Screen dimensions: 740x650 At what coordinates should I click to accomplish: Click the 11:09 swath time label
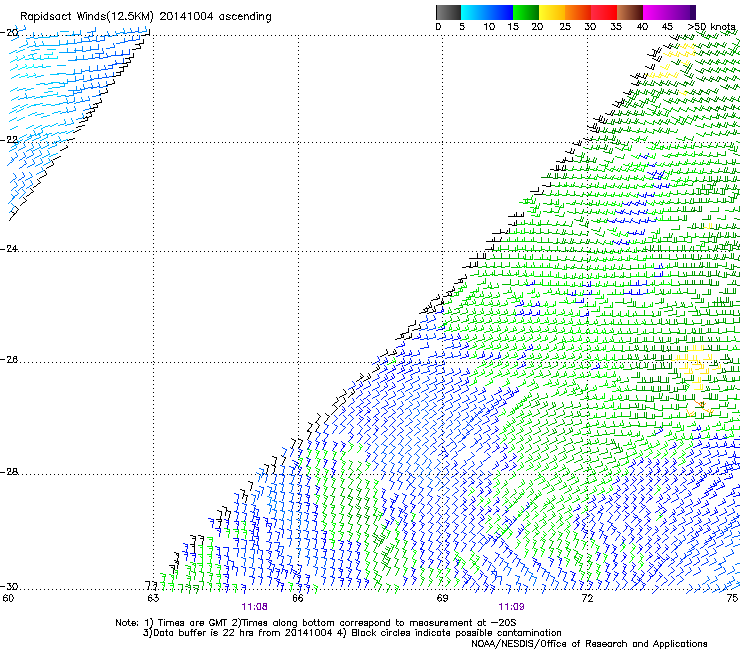point(511,607)
